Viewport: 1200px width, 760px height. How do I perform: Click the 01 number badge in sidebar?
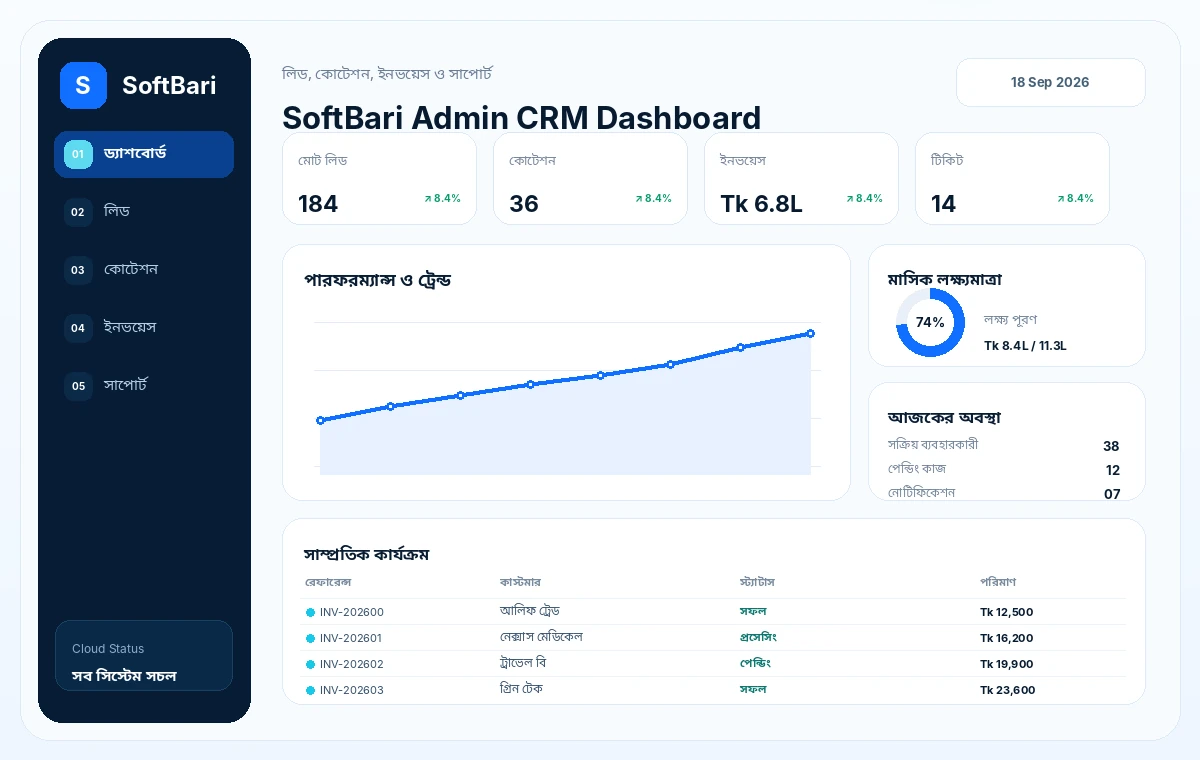pos(78,154)
